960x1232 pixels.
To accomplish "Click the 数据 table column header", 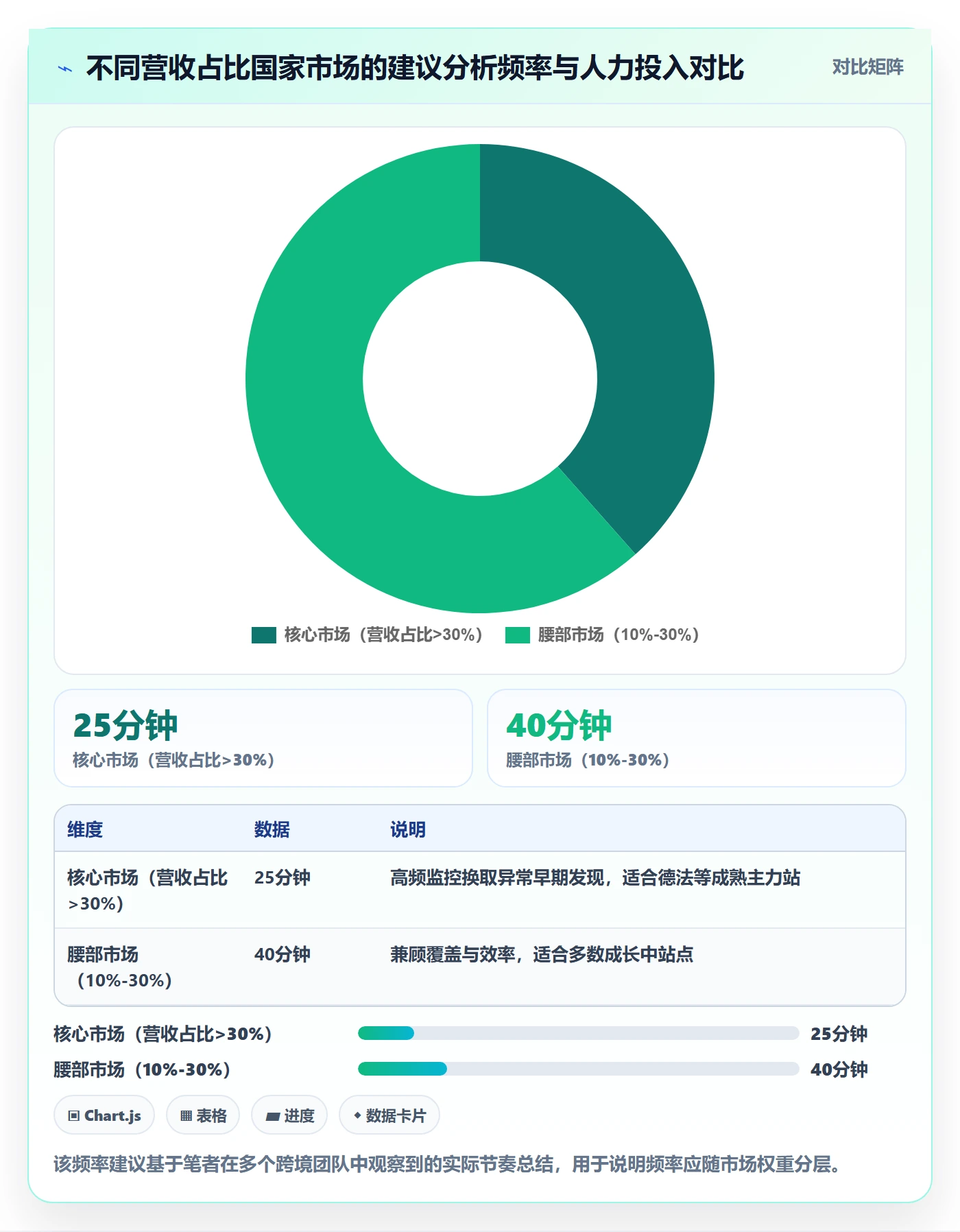I will (x=272, y=829).
